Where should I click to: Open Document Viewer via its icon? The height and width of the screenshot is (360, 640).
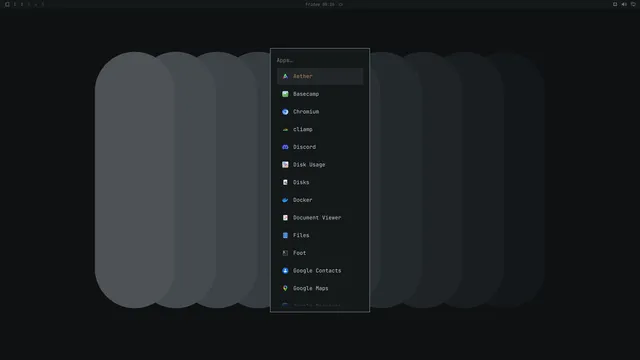coord(285,218)
